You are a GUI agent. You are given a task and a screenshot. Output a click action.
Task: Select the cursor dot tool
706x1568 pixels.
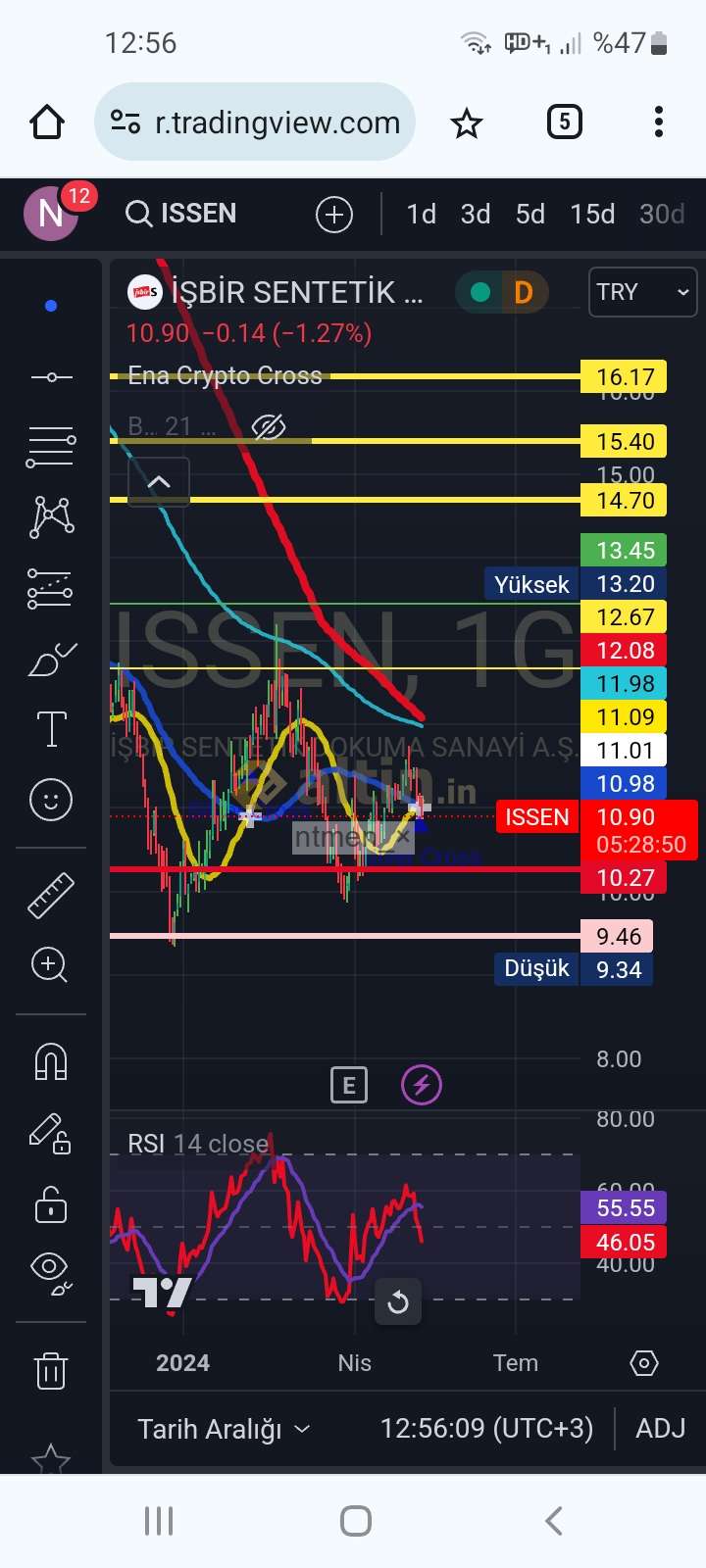[51, 306]
